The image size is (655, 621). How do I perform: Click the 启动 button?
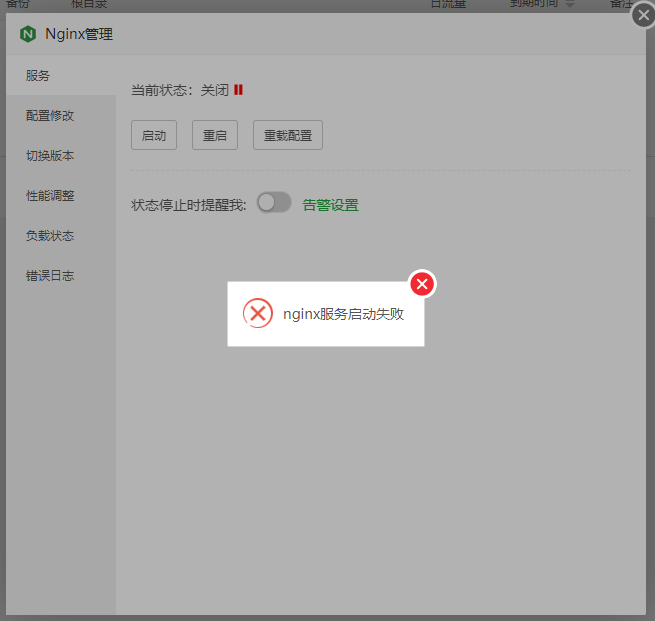pyautogui.click(x=154, y=135)
